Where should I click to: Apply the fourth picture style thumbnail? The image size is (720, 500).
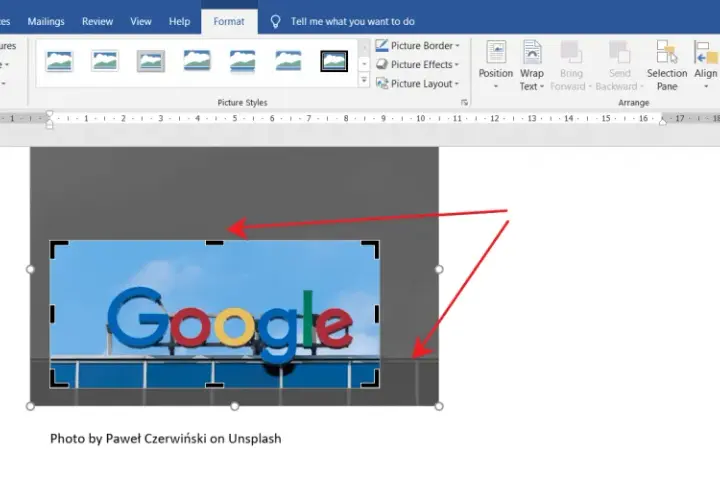pyautogui.click(x=197, y=61)
